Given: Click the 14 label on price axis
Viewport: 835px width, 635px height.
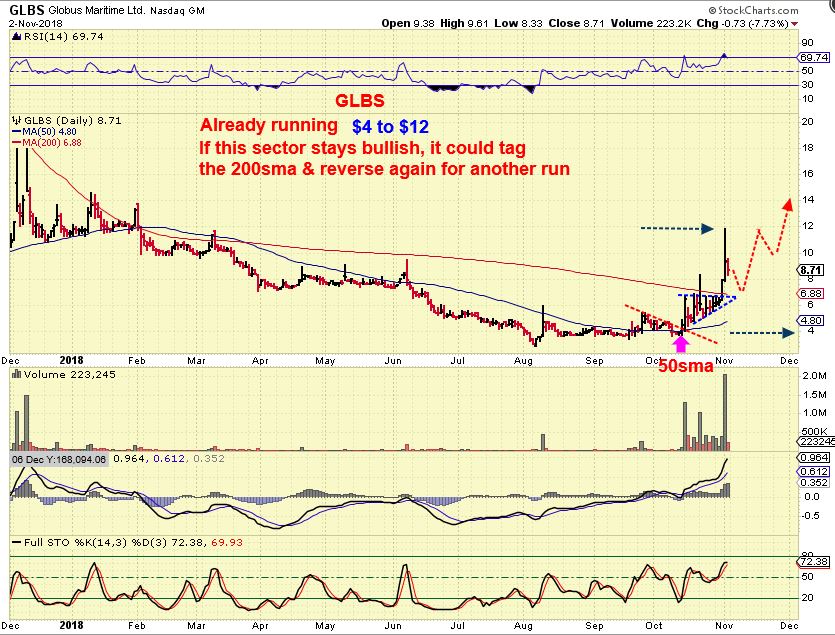Looking at the screenshot, I should pos(808,200).
